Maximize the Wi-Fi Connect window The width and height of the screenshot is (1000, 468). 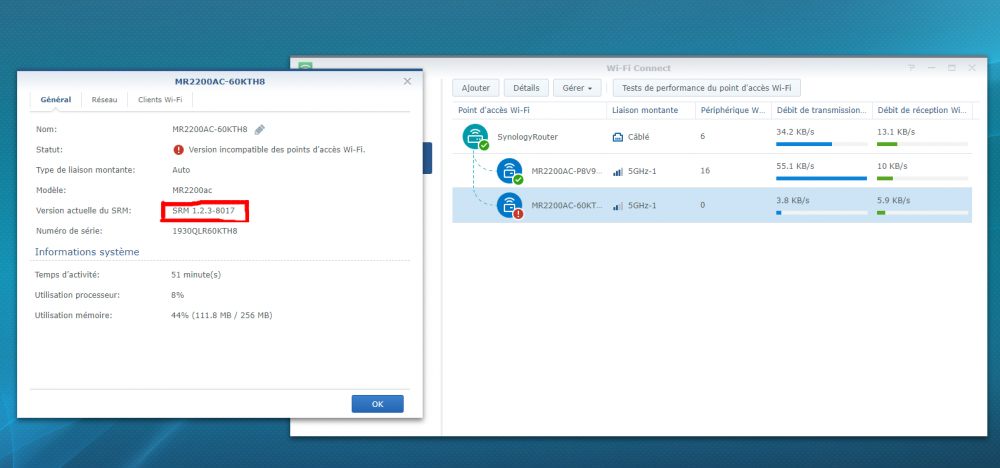pyautogui.click(x=952, y=68)
